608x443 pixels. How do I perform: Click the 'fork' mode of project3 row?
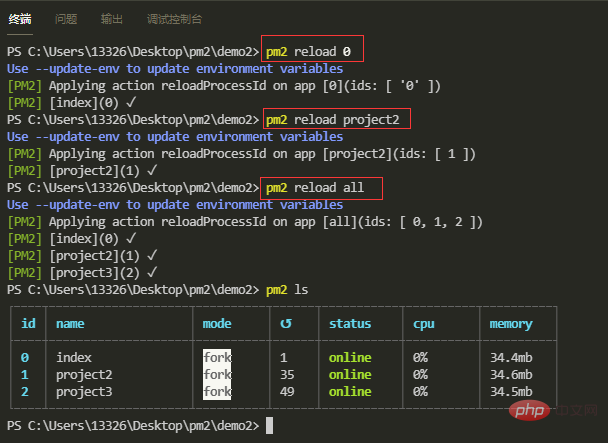pos(217,391)
